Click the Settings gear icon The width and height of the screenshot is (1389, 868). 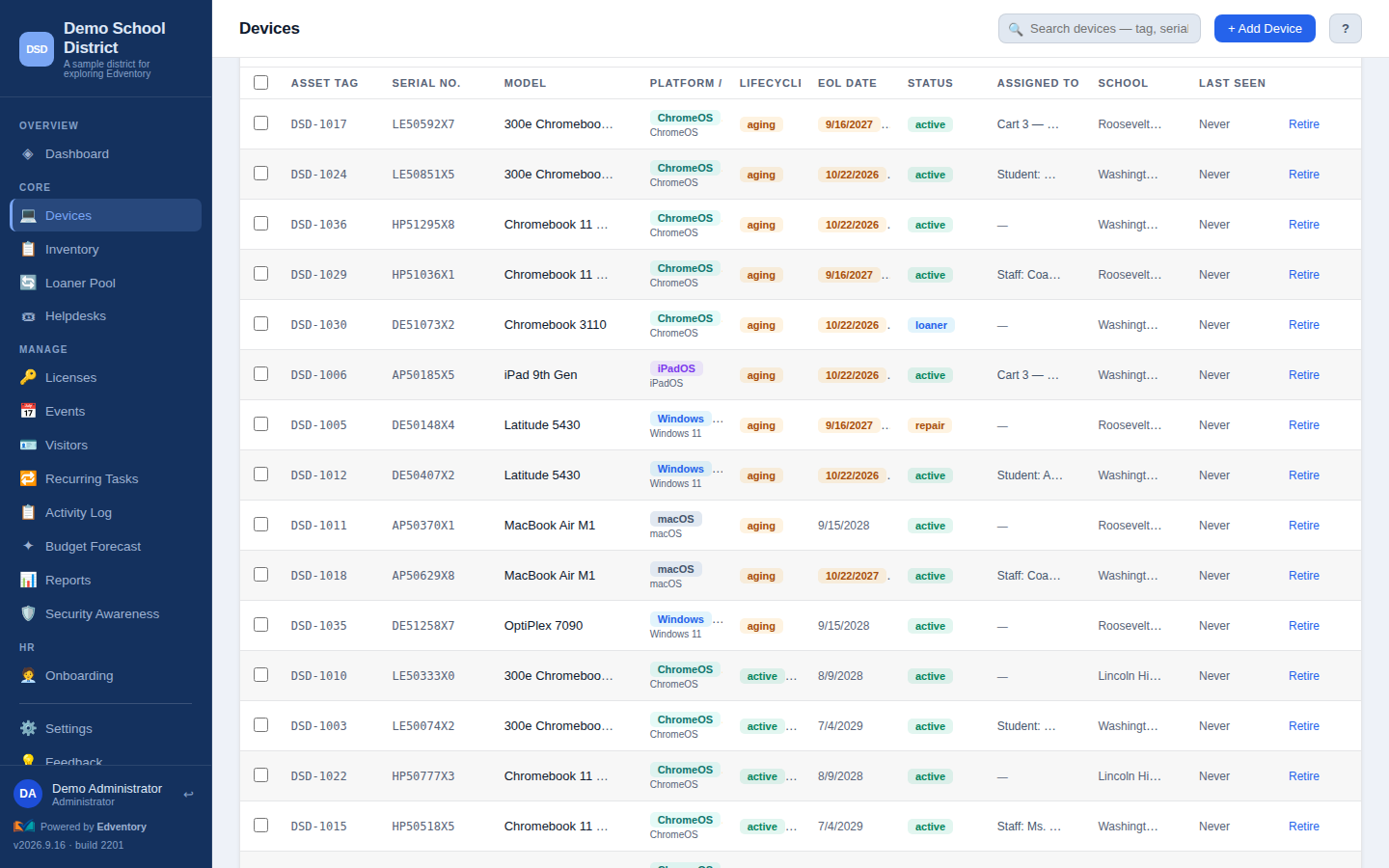tap(28, 729)
